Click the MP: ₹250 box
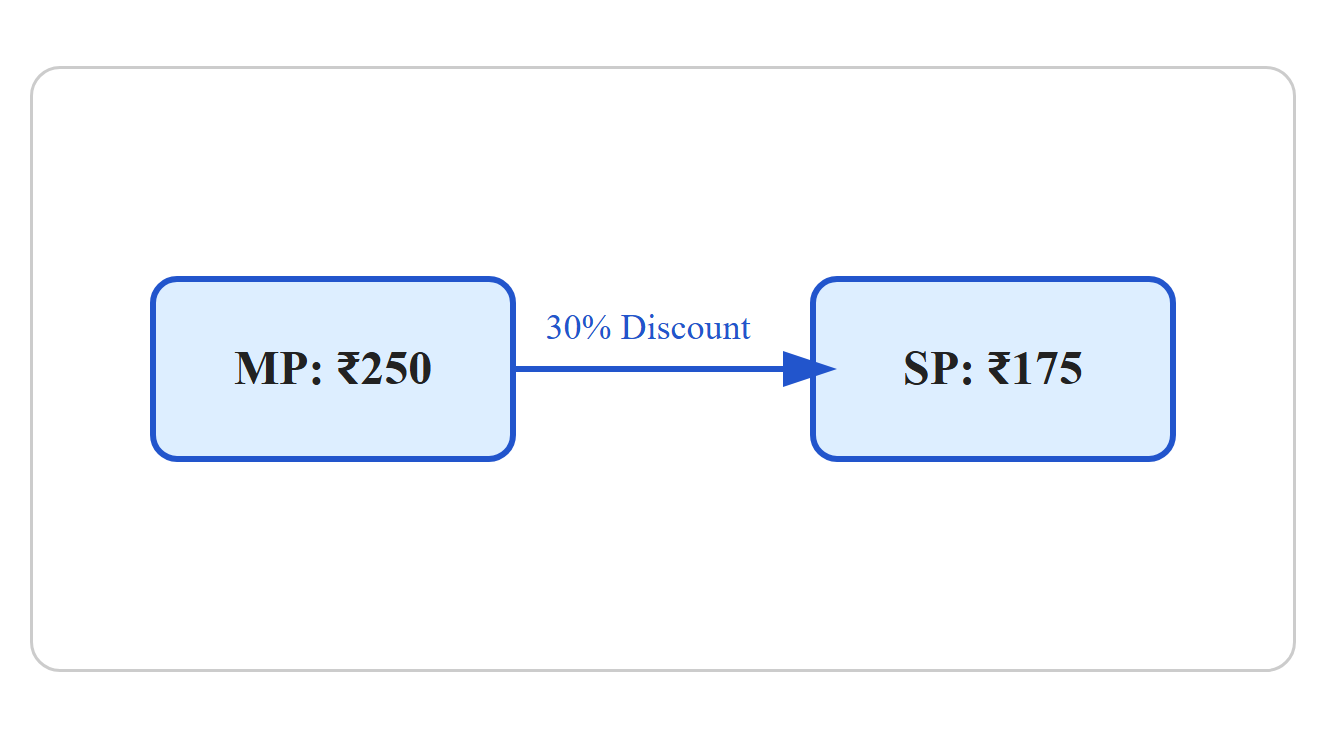 pyautogui.click(x=333, y=369)
